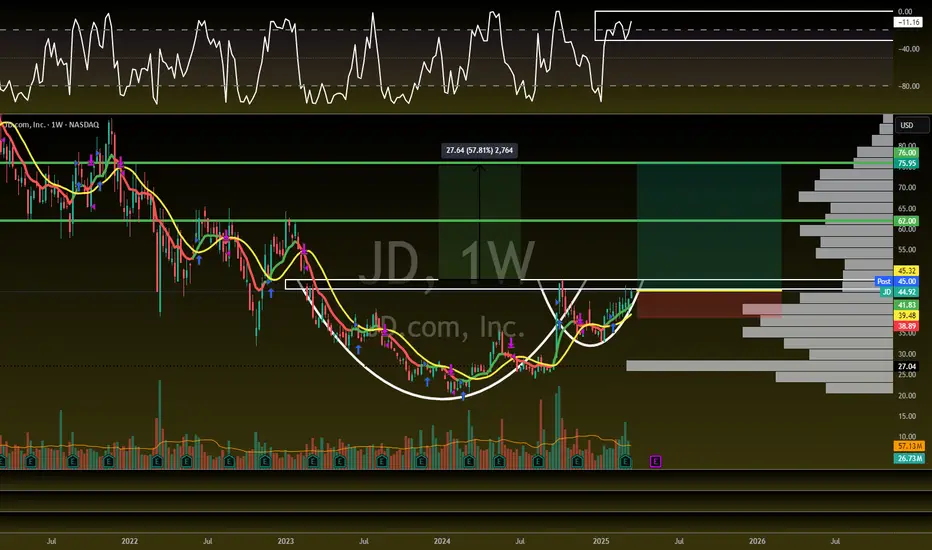The width and height of the screenshot is (932, 550).
Task: Open the USD currency selector
Action: pyautogui.click(x=912, y=125)
